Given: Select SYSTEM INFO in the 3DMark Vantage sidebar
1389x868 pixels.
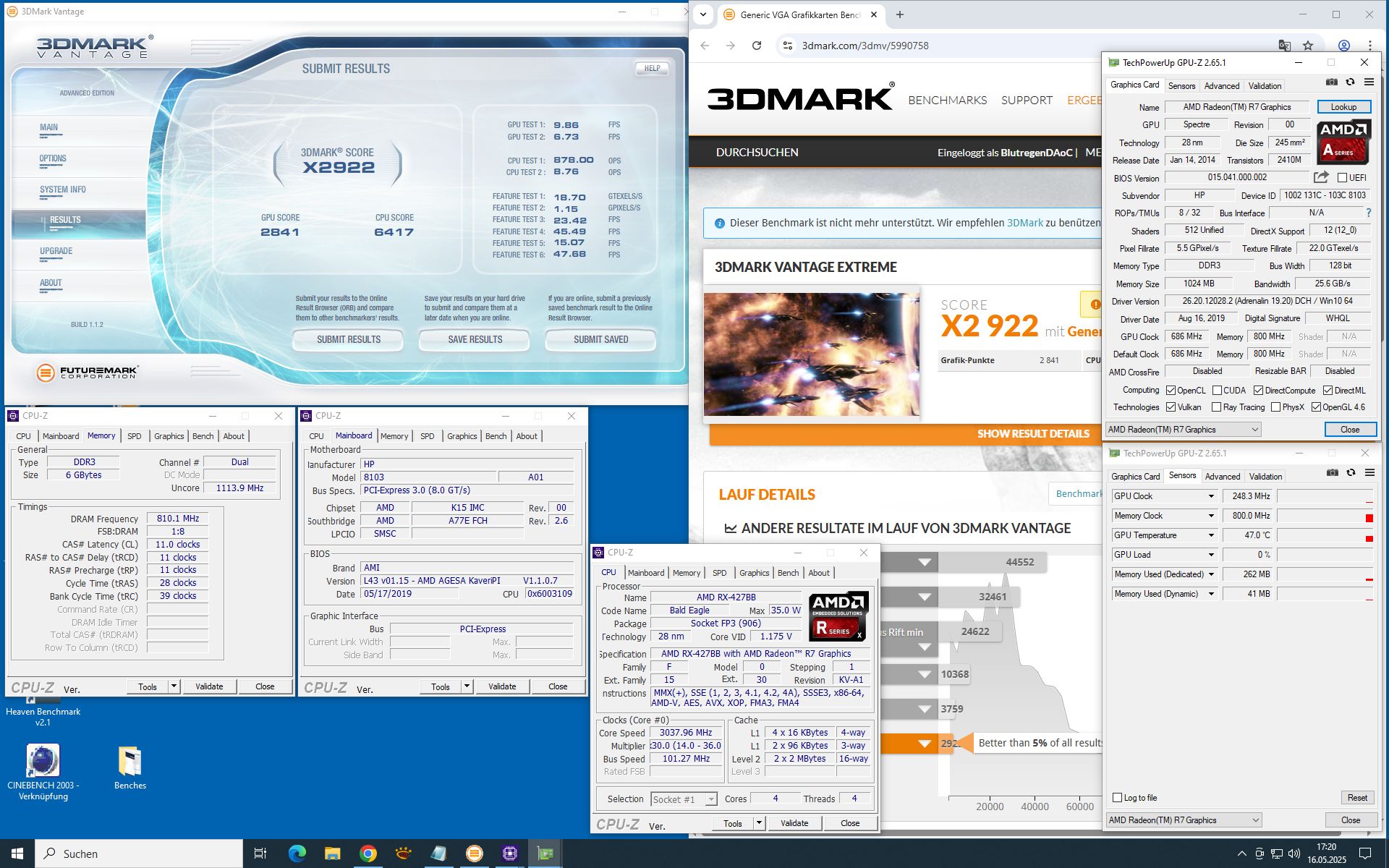Looking at the screenshot, I should click(63, 190).
